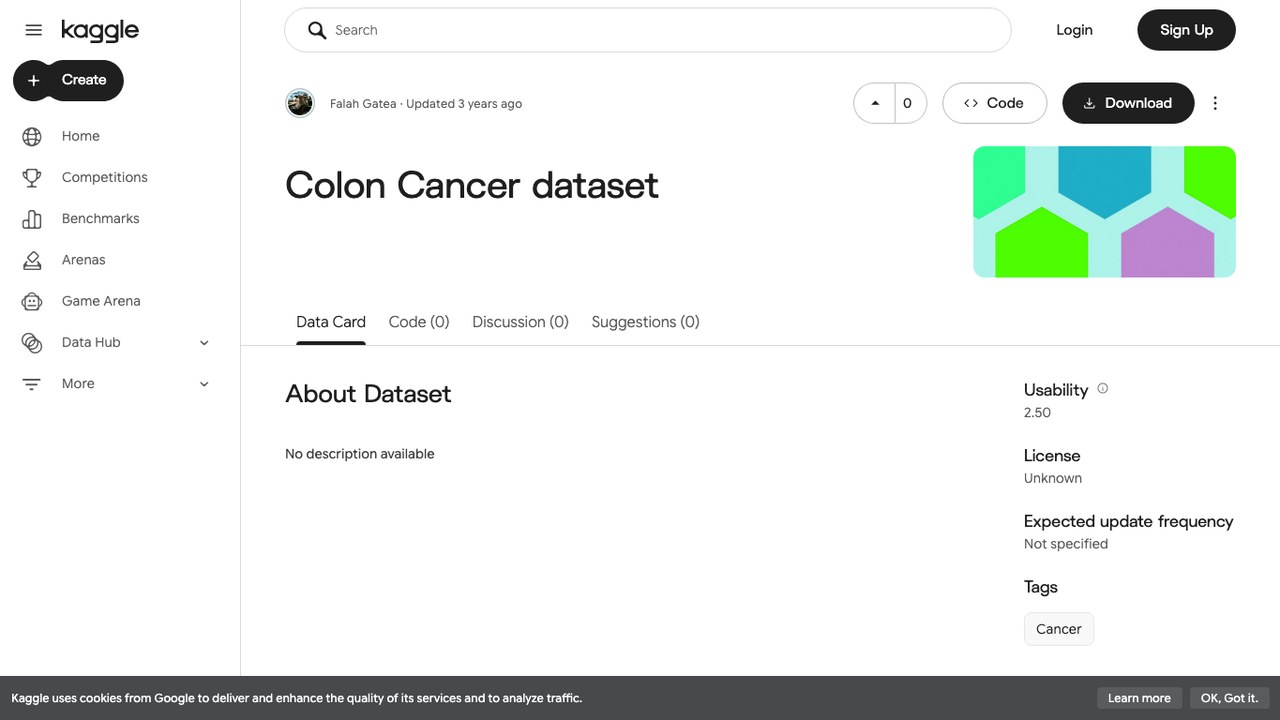
Task: Open the Suggestions (0) tab
Action: 645,322
